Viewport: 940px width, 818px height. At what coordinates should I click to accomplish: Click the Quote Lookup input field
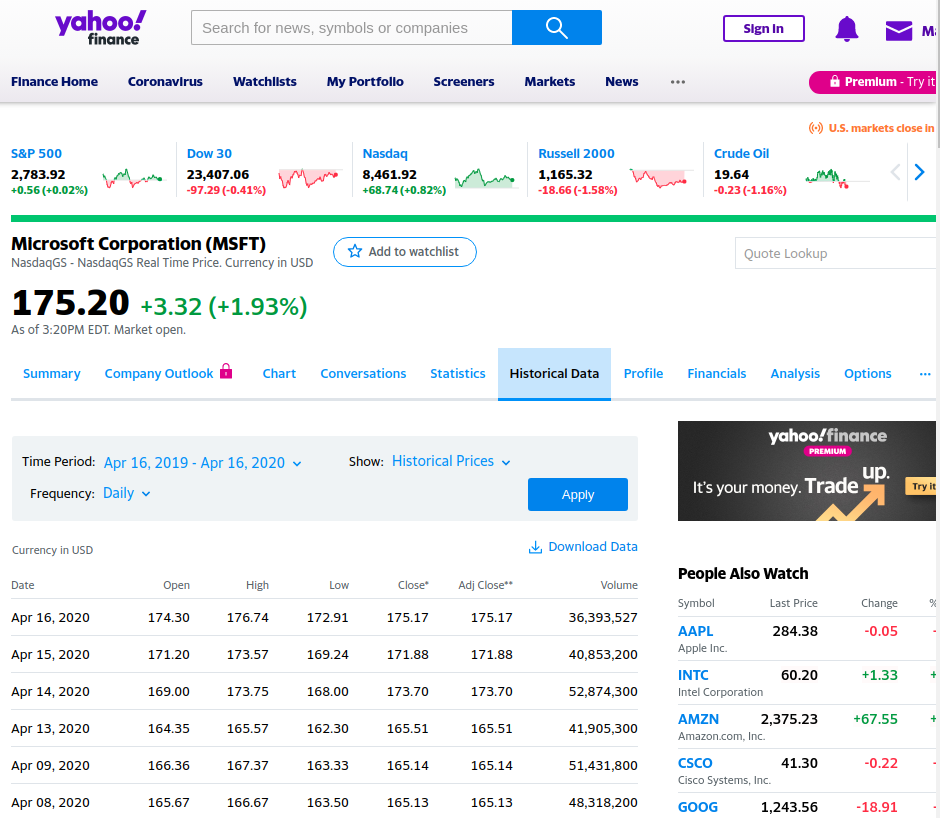[836, 253]
